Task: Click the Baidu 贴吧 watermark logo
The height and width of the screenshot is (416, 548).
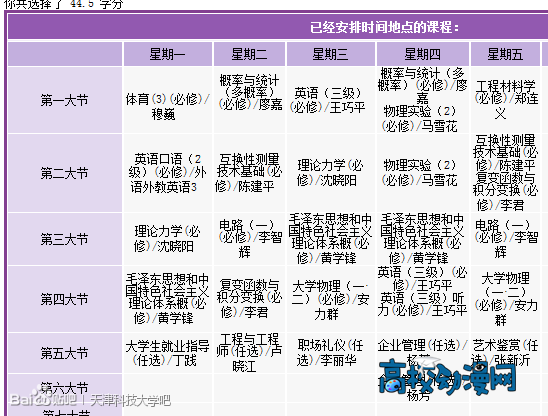Action: [43, 399]
